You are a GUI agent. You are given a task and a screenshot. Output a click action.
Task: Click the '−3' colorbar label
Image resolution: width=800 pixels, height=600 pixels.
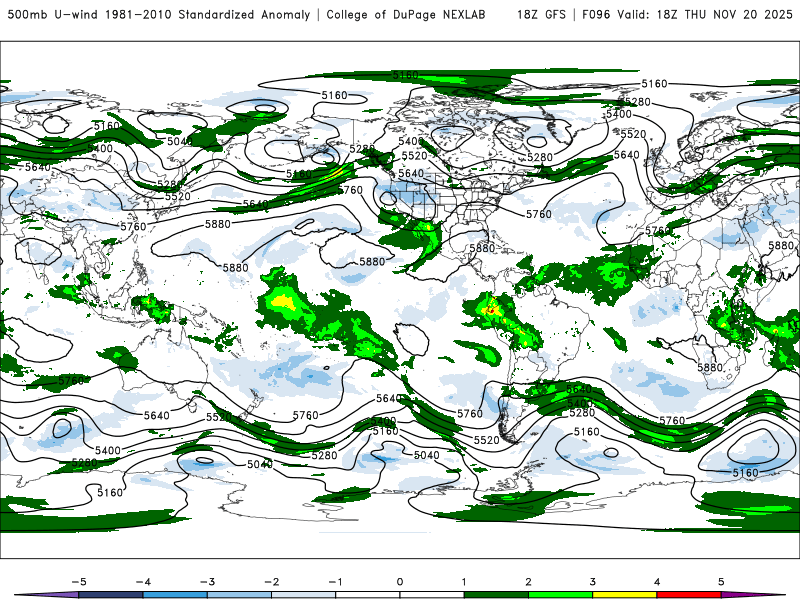[207, 582]
